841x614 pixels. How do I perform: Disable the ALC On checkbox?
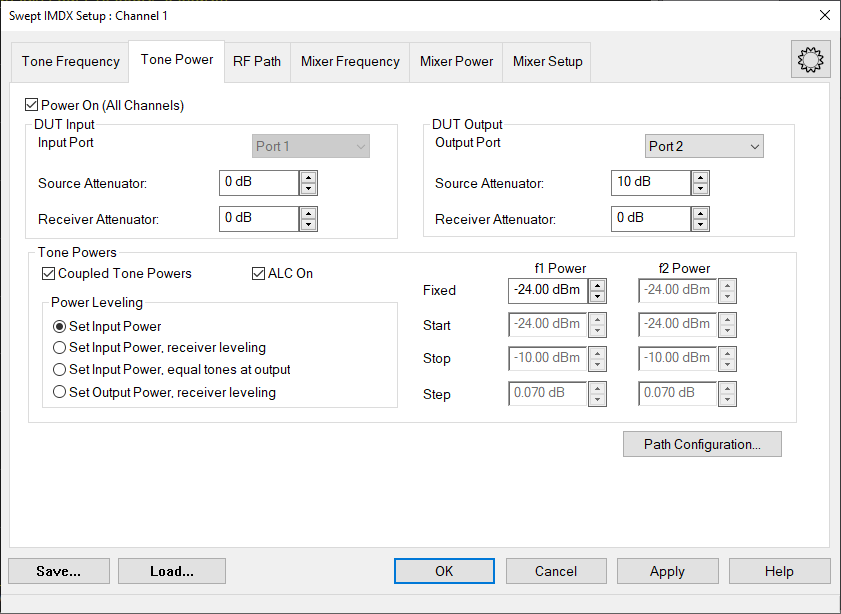pyautogui.click(x=259, y=273)
